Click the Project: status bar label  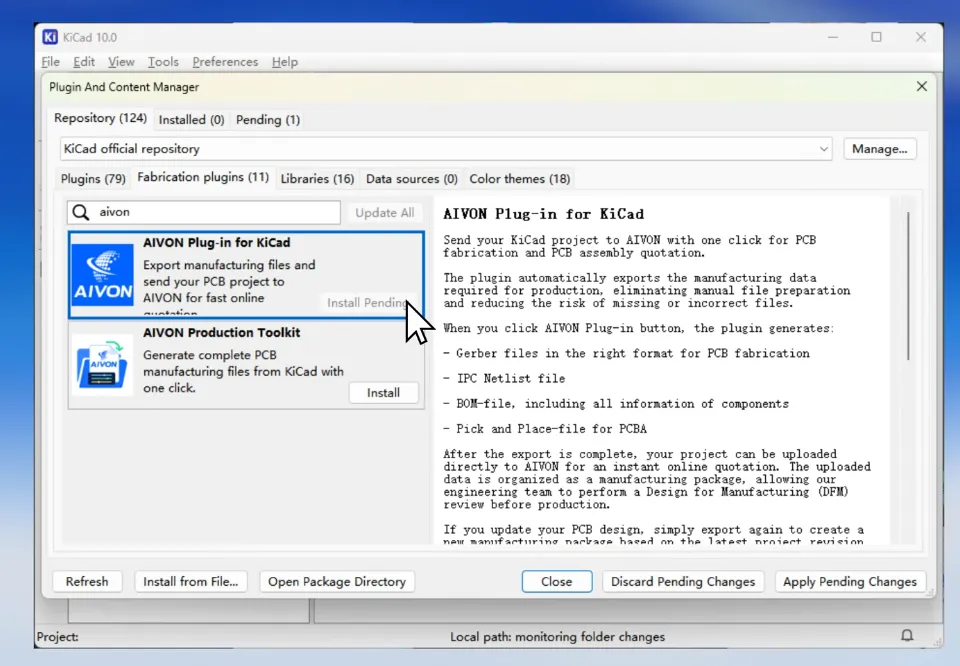(x=58, y=637)
